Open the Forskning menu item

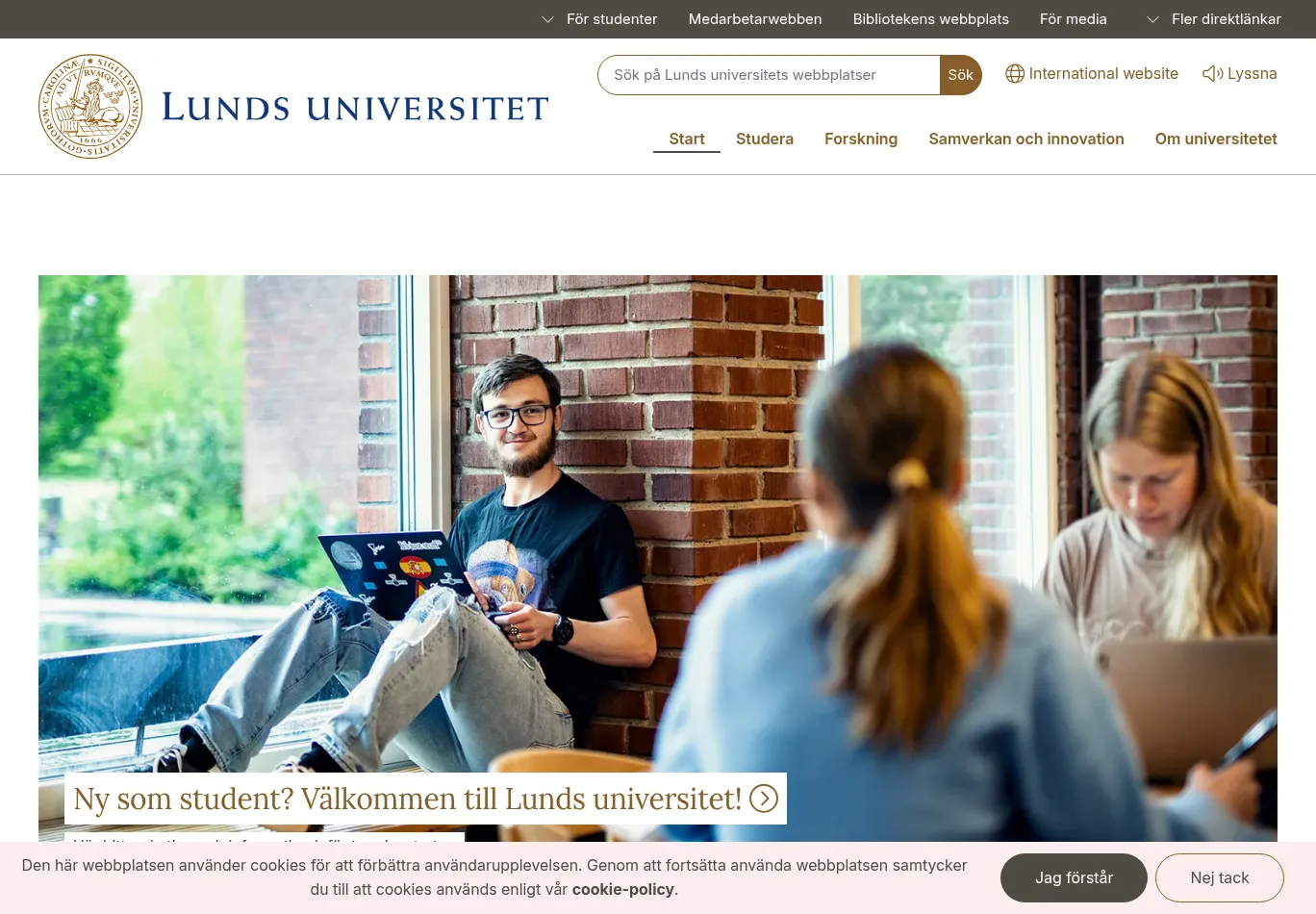click(x=861, y=139)
